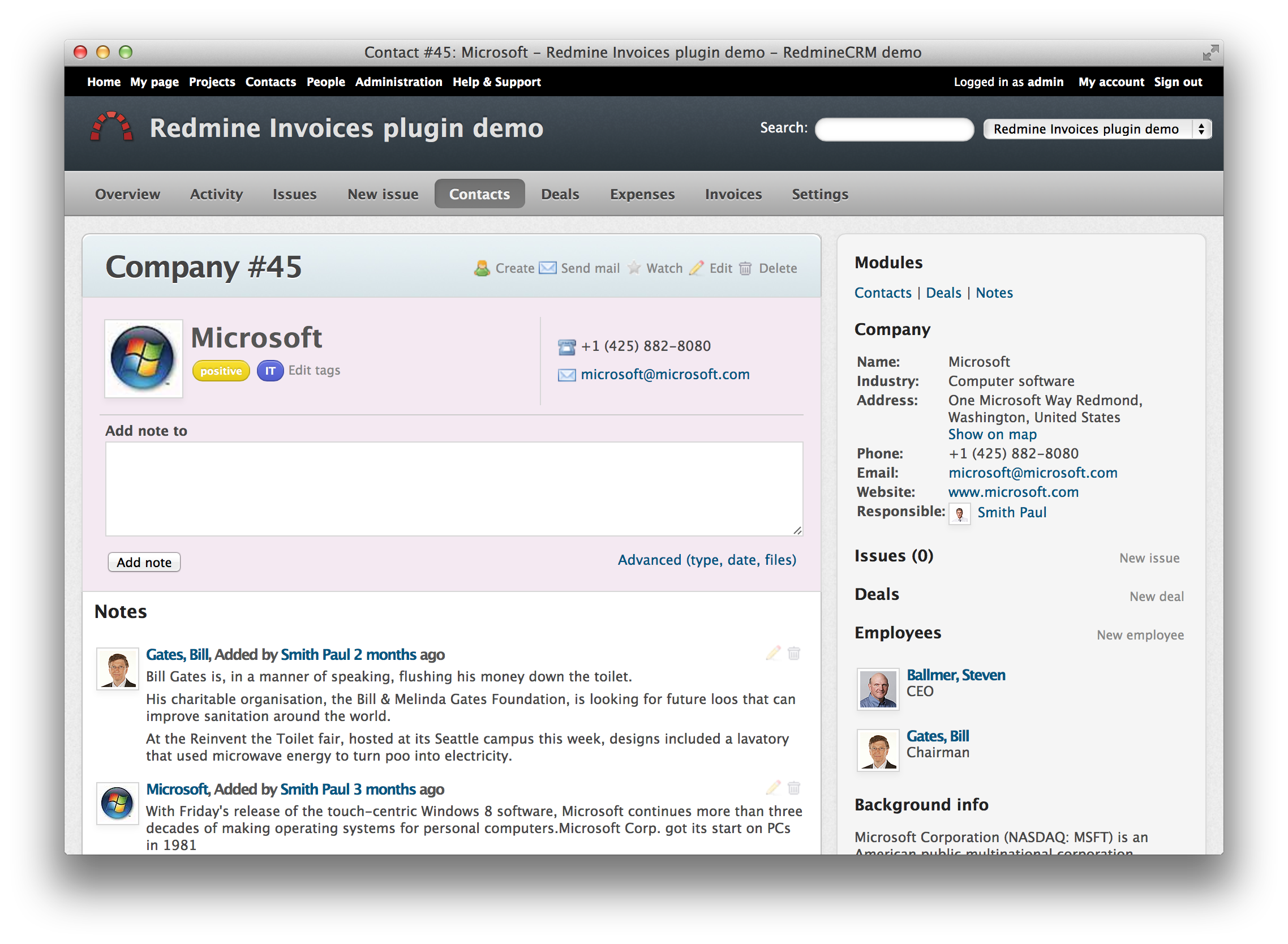Click Edit tags to expand tag editing
1288x944 pixels.
[x=314, y=370]
